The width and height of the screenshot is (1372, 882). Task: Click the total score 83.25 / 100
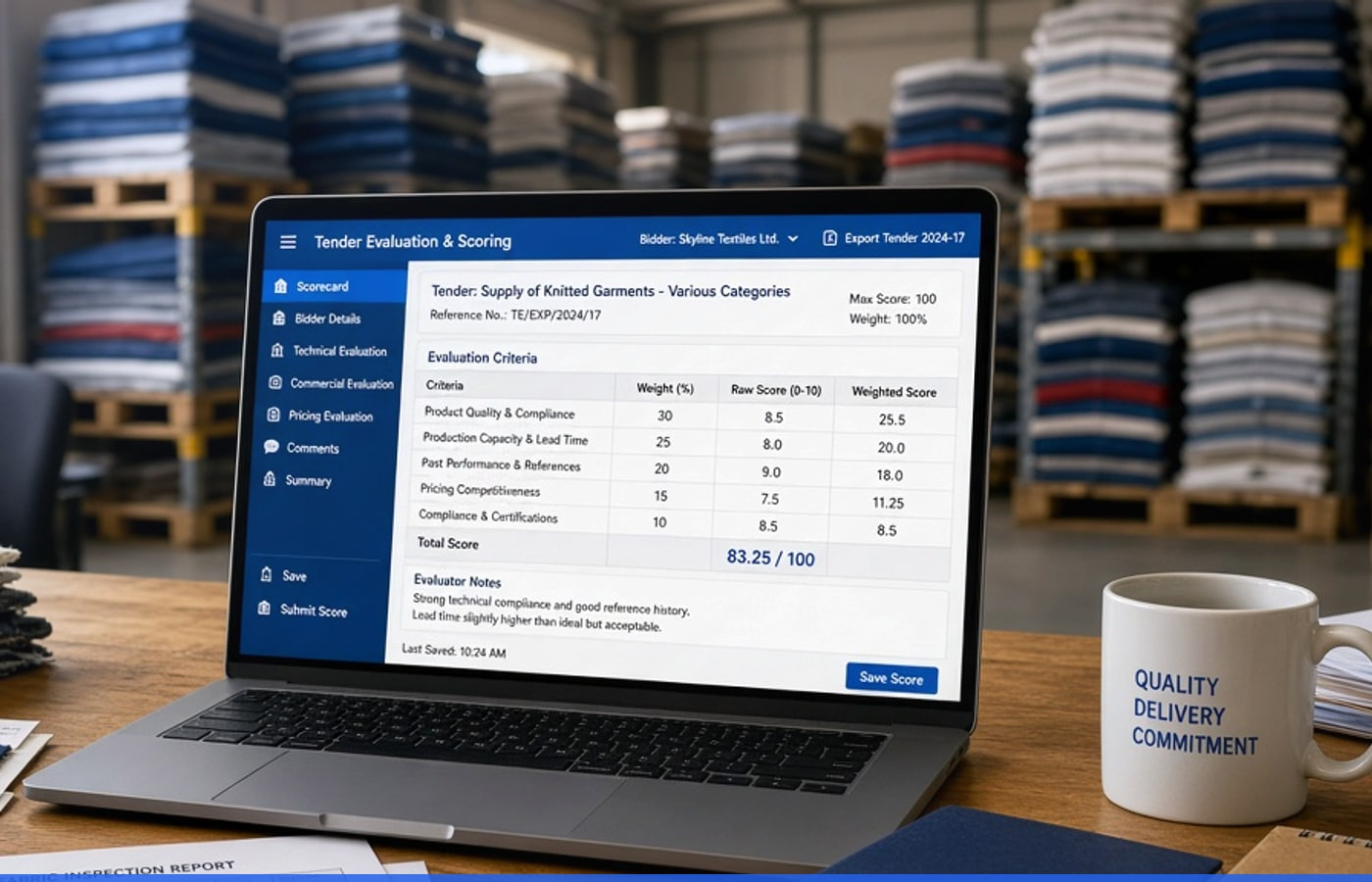(x=770, y=558)
